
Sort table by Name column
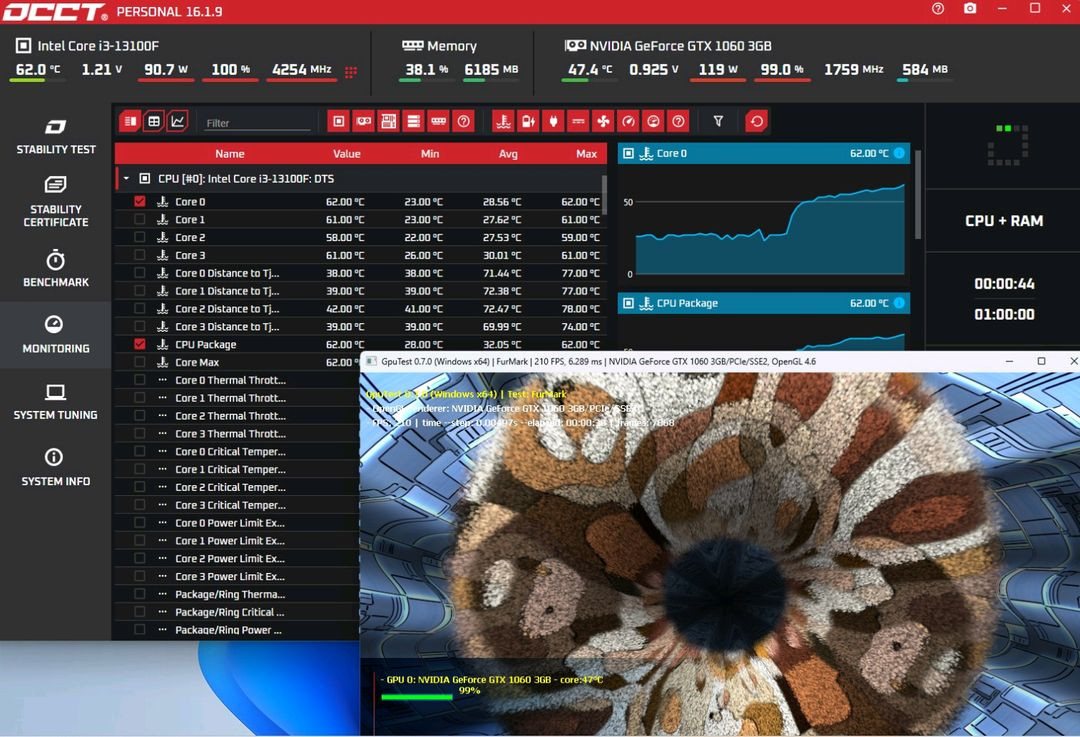(229, 154)
